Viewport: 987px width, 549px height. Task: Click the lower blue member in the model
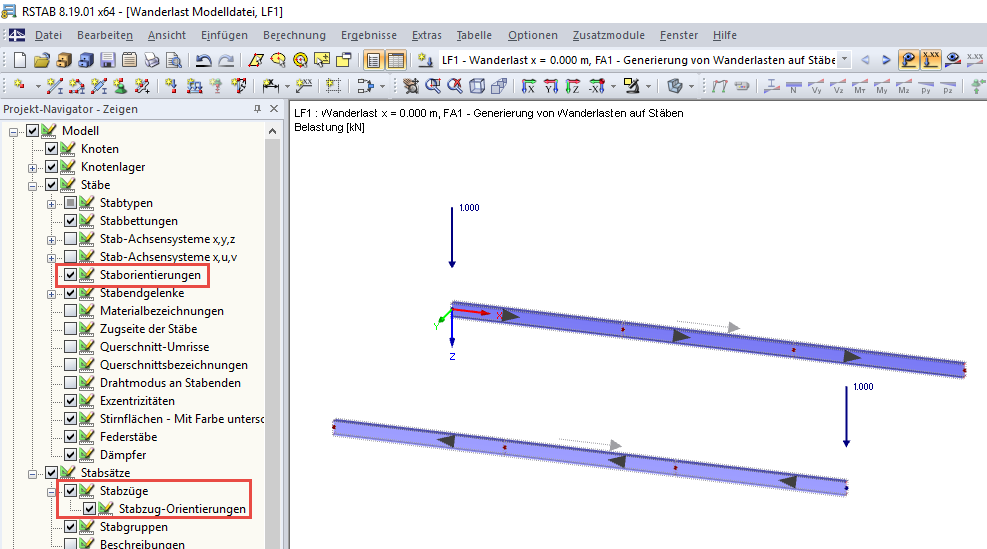[x=590, y=458]
